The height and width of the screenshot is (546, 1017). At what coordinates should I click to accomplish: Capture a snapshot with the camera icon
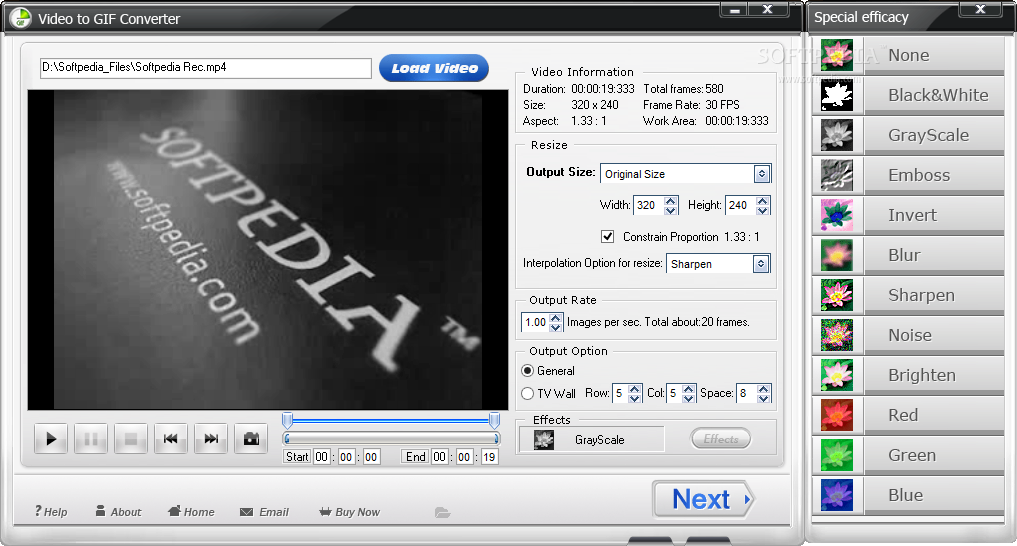click(251, 439)
